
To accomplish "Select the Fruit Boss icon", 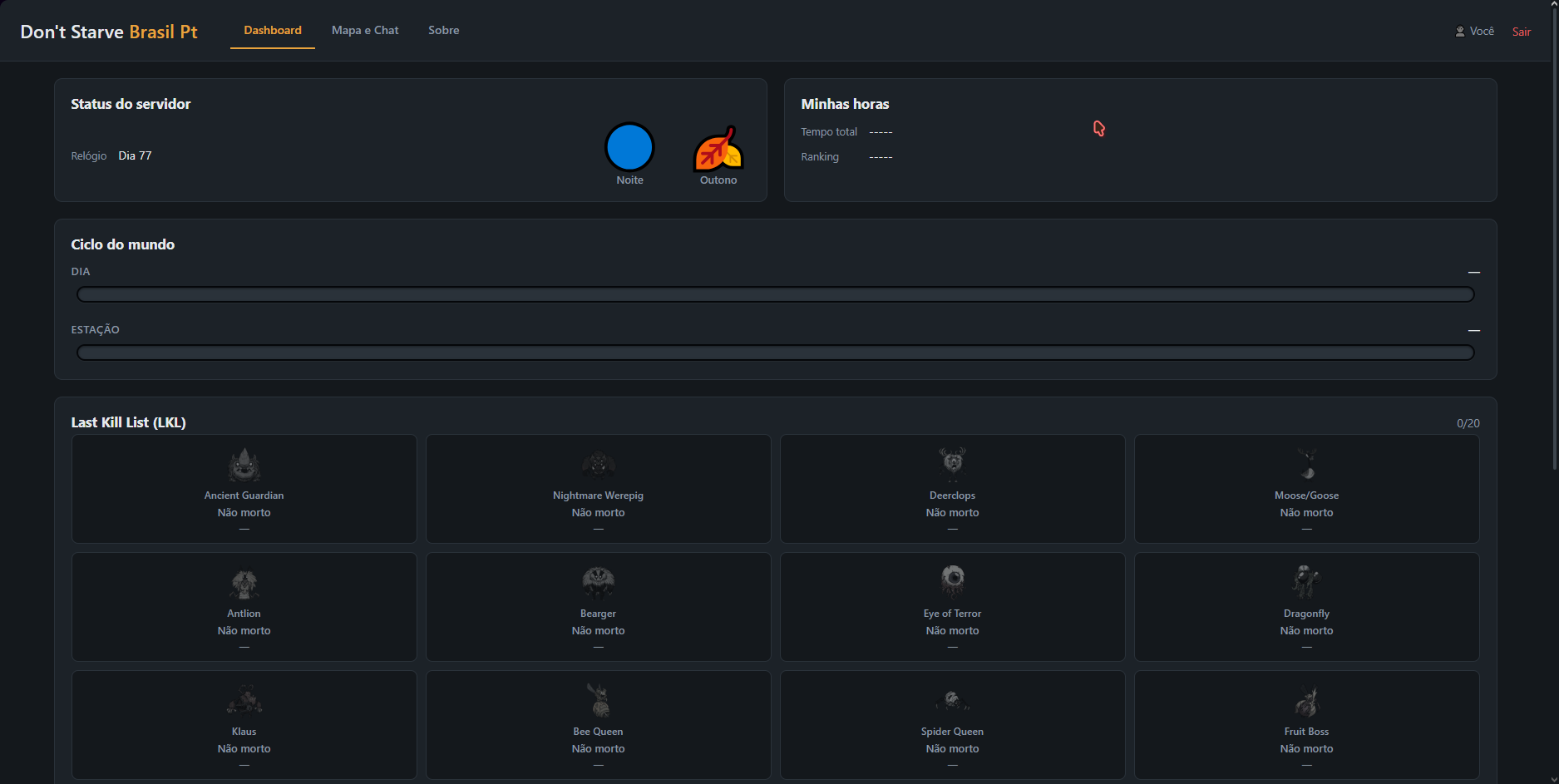I will pyautogui.click(x=1306, y=701).
